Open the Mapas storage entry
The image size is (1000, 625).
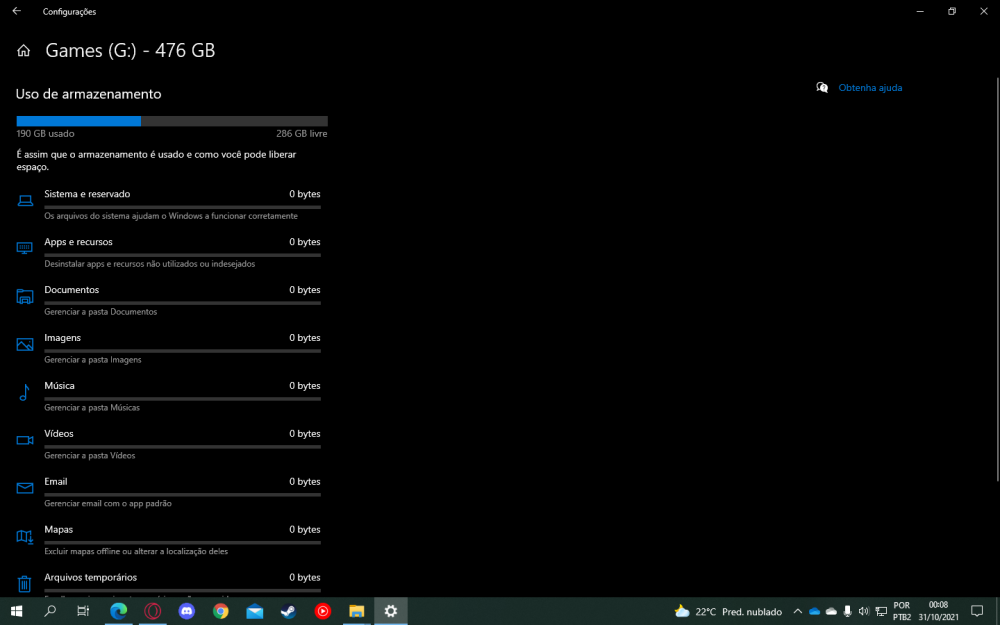(x=58, y=530)
